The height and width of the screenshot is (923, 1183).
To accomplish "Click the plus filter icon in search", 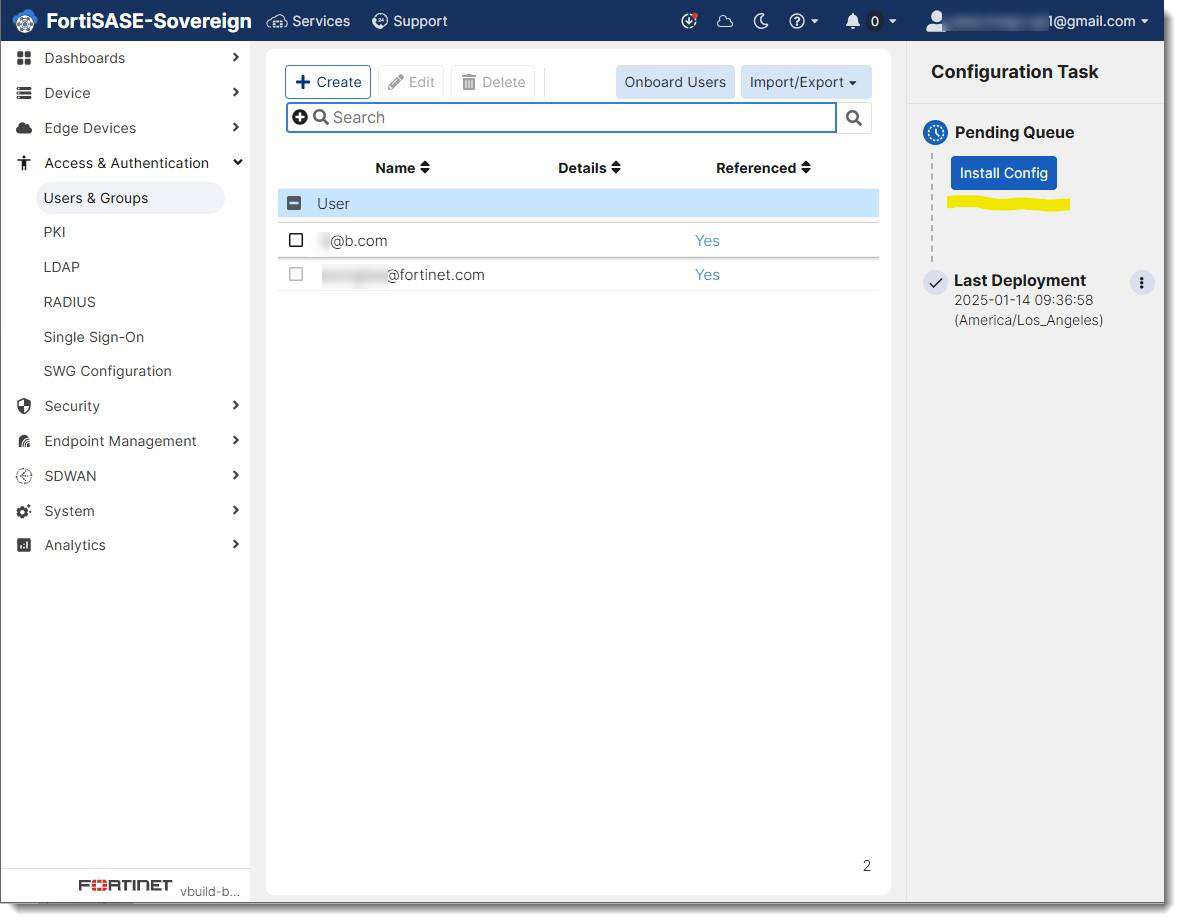I will [x=300, y=117].
